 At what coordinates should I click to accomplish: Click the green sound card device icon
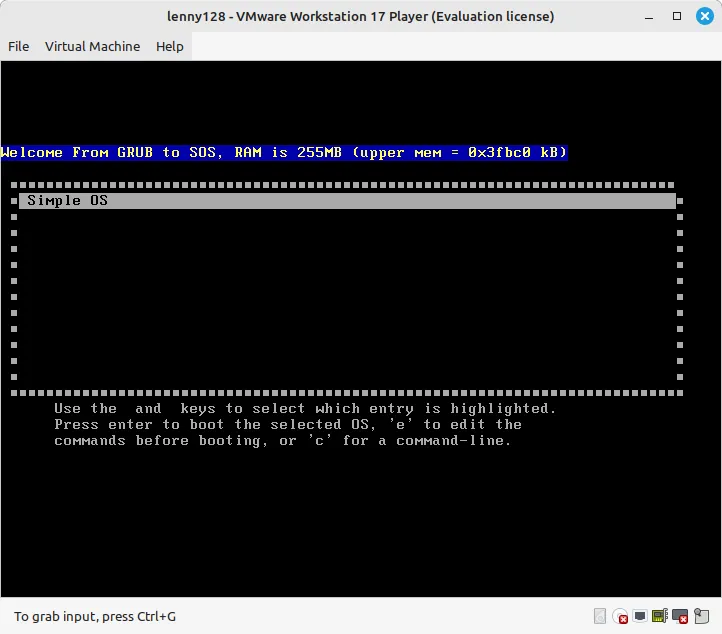pos(659,616)
